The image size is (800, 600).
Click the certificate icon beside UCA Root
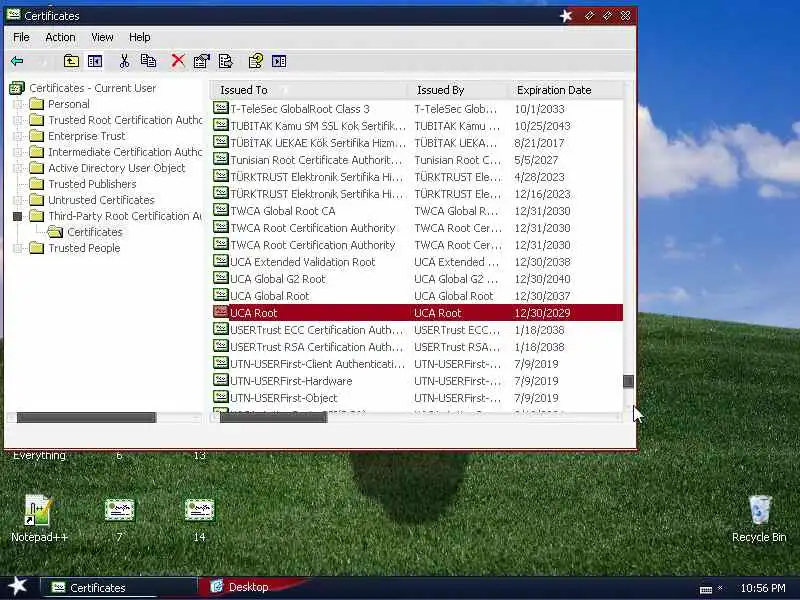(x=220, y=312)
